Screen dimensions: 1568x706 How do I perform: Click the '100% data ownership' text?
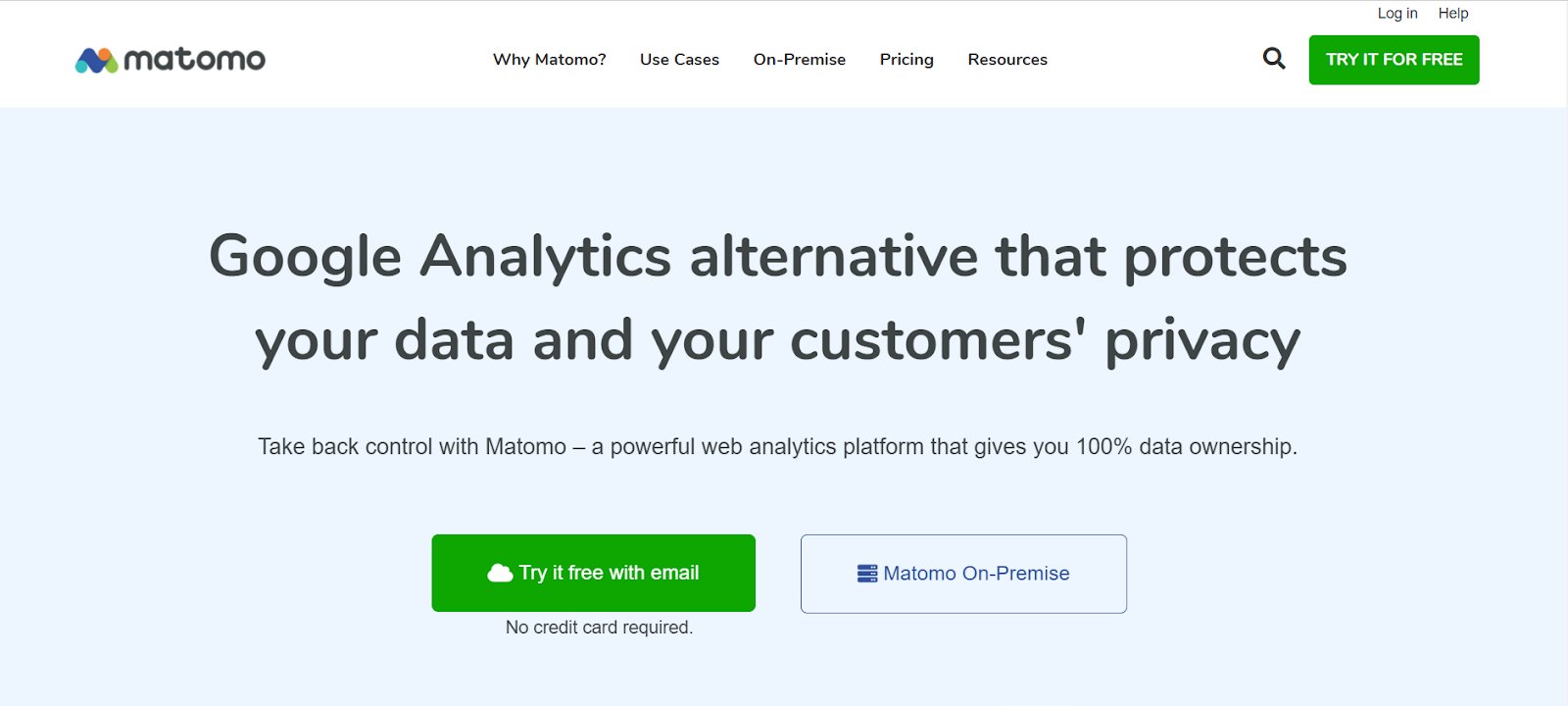point(1186,447)
